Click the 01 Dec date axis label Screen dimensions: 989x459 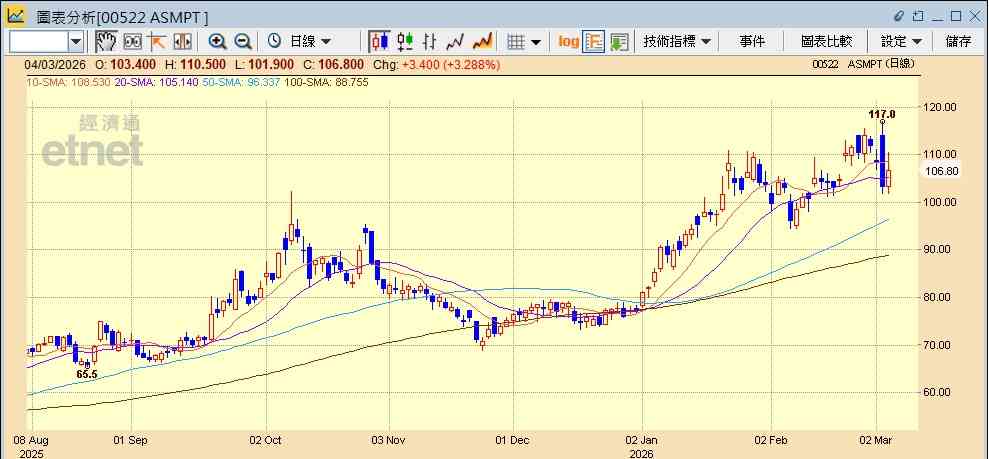tap(513, 439)
